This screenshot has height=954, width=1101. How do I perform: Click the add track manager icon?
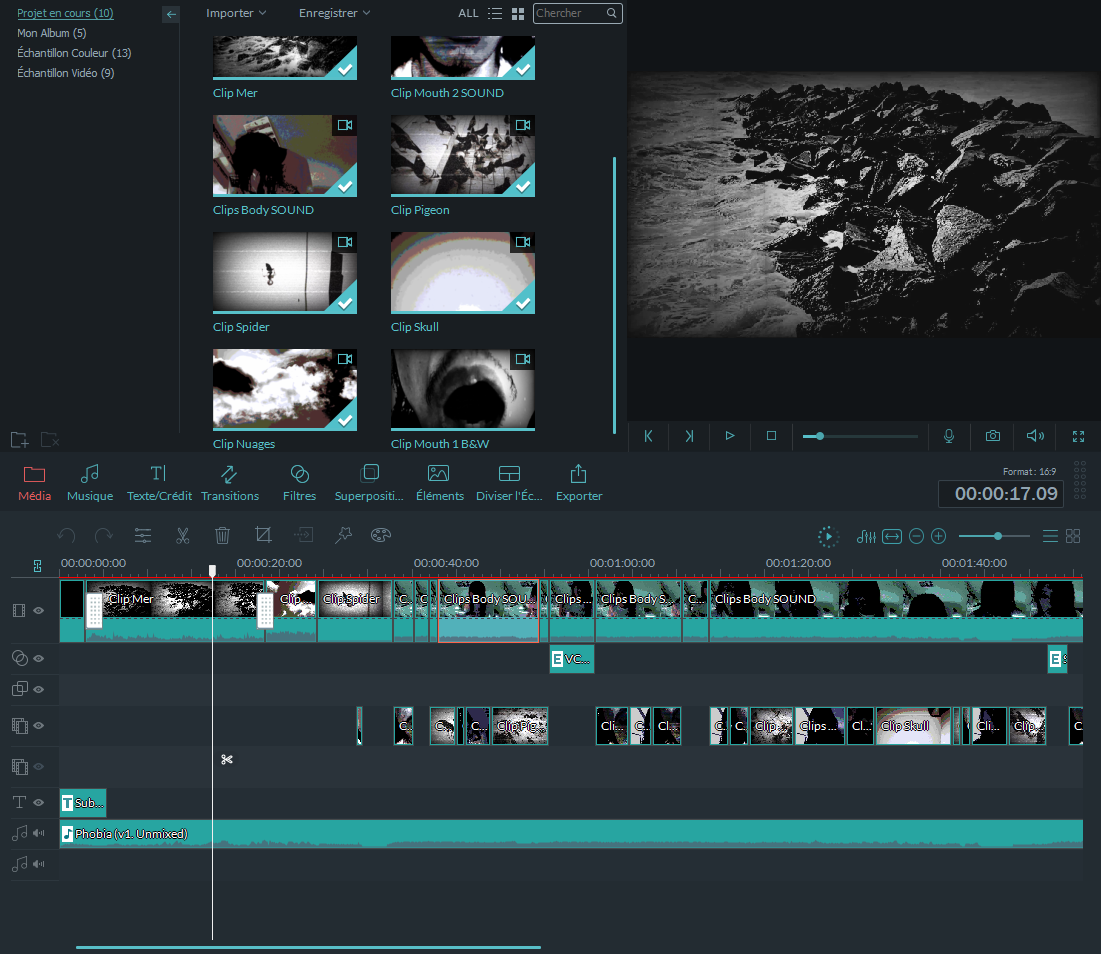coord(37,566)
